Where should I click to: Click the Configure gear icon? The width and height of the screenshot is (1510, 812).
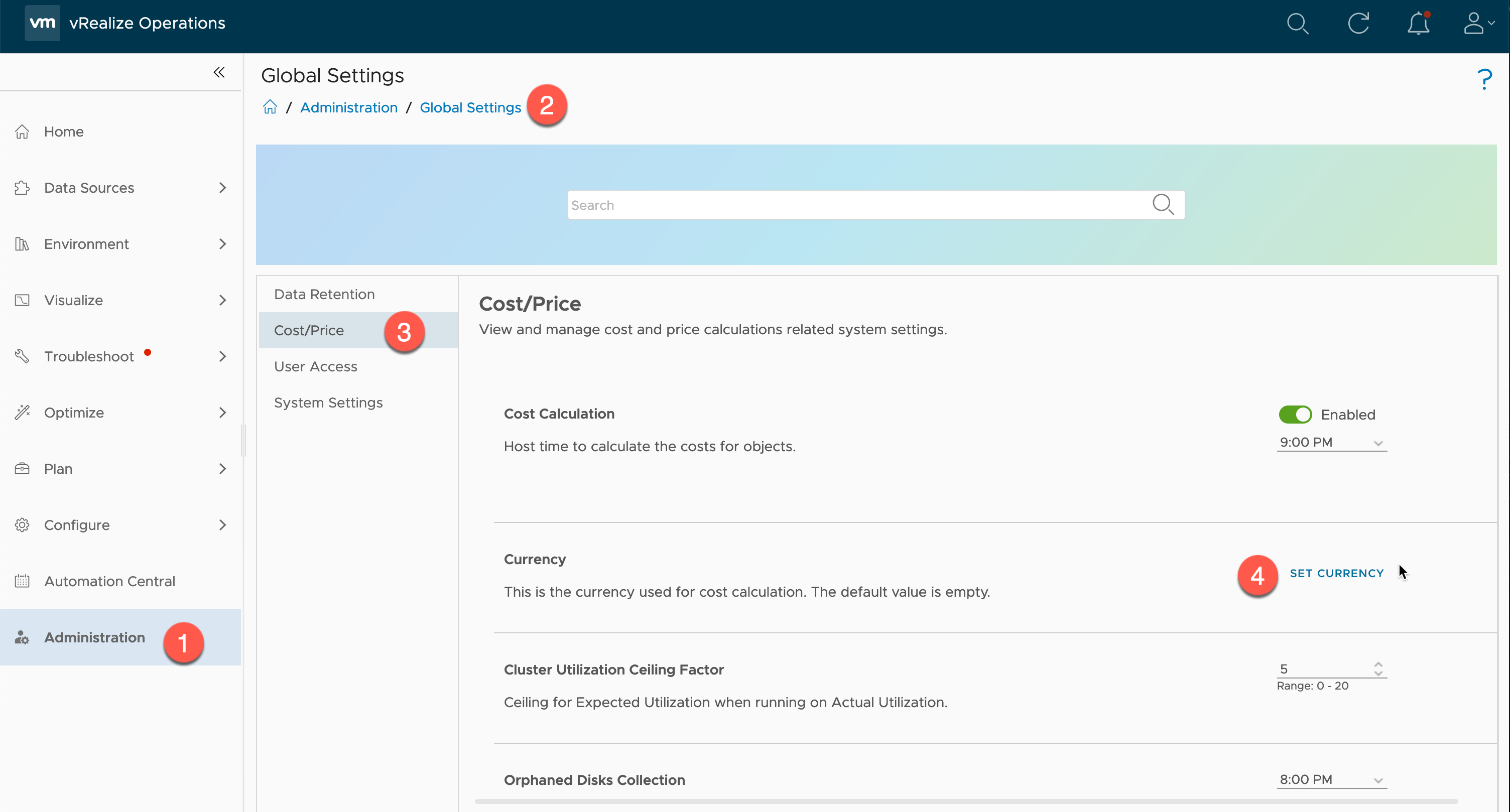pos(22,525)
